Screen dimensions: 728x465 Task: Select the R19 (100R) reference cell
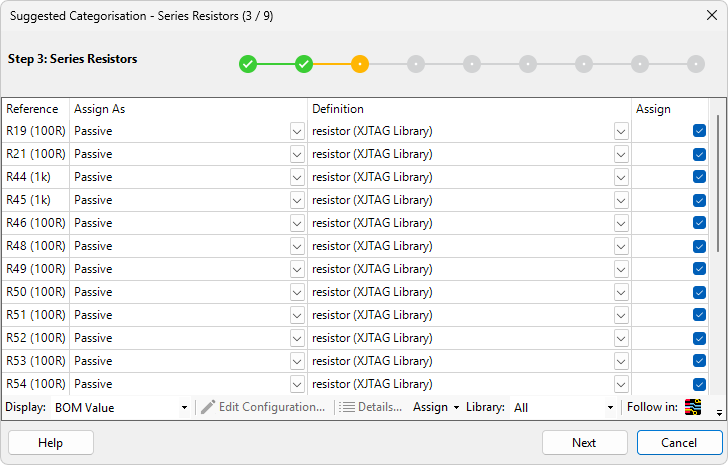(x=36, y=131)
